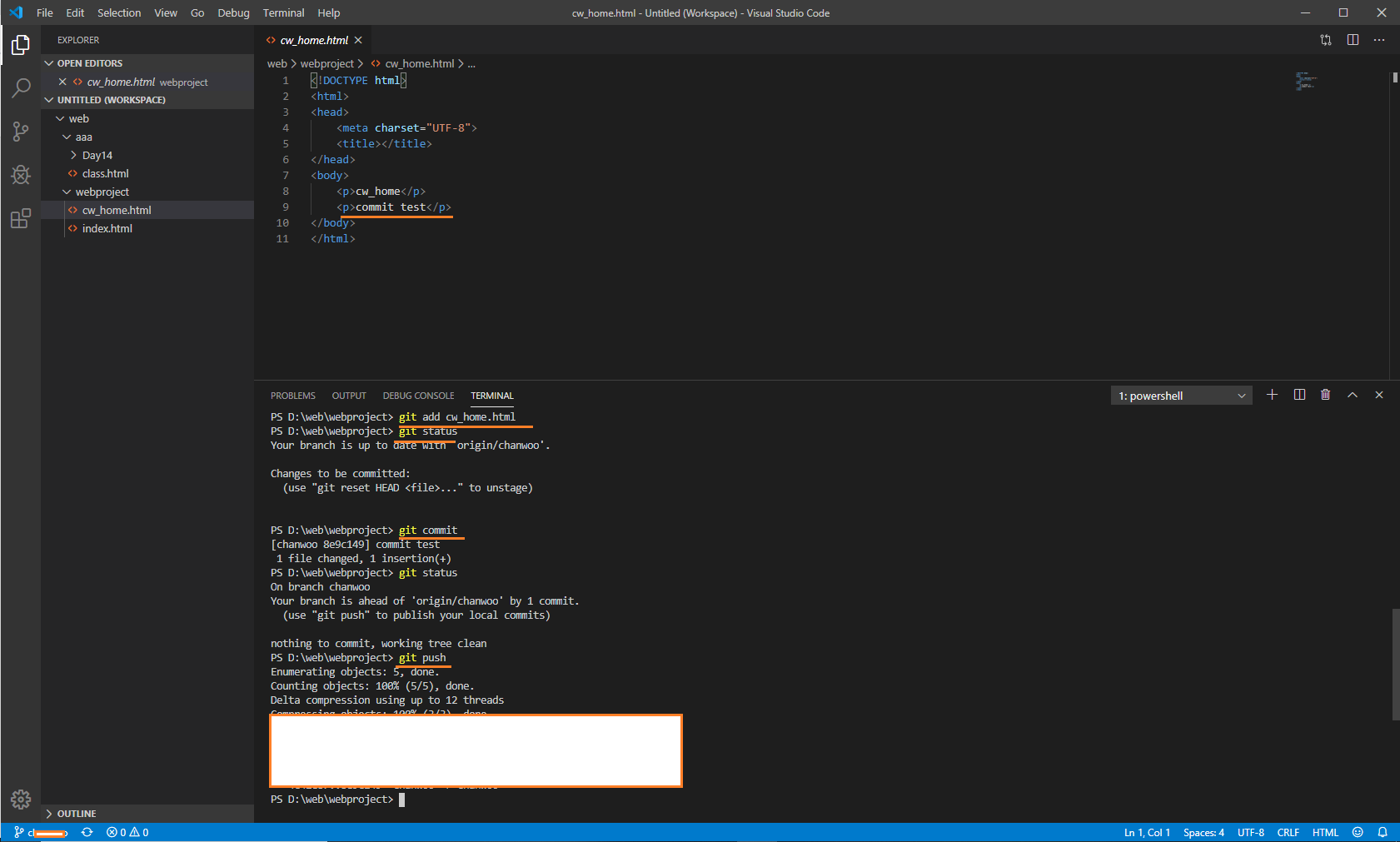Click the VS Code logo in title bar
1400x842 pixels.
(16, 12)
